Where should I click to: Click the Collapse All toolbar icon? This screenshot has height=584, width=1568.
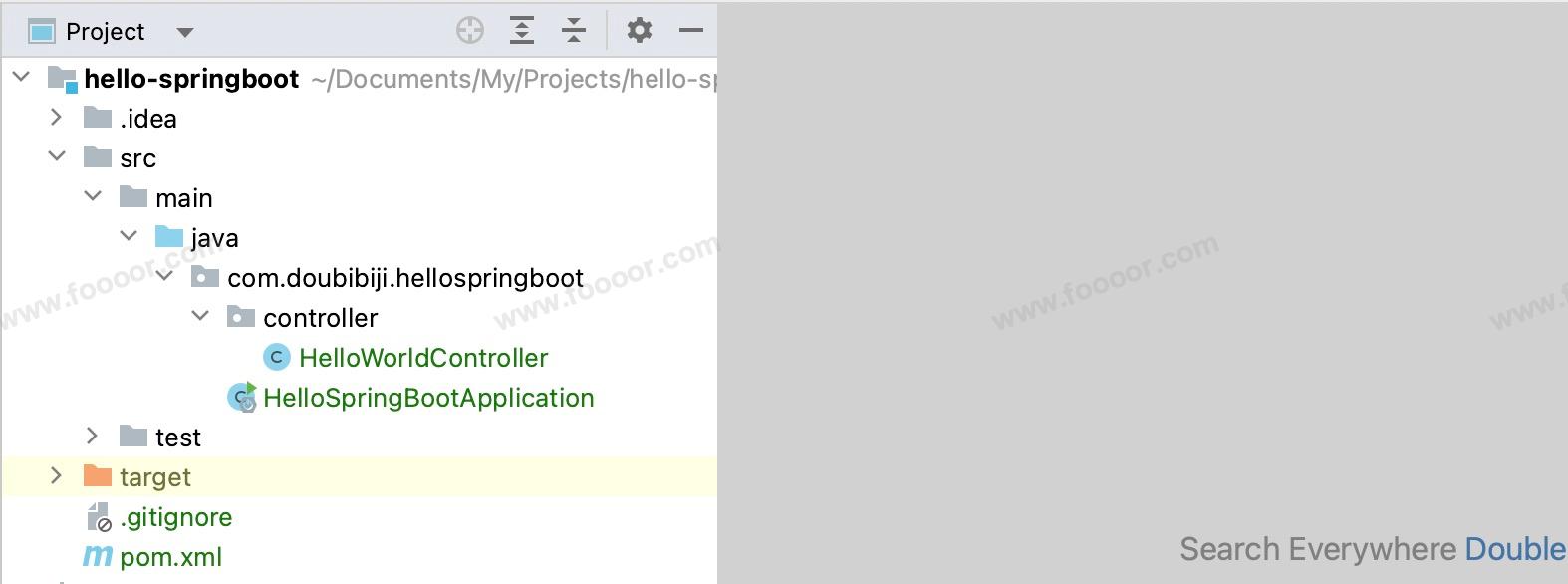click(x=574, y=31)
